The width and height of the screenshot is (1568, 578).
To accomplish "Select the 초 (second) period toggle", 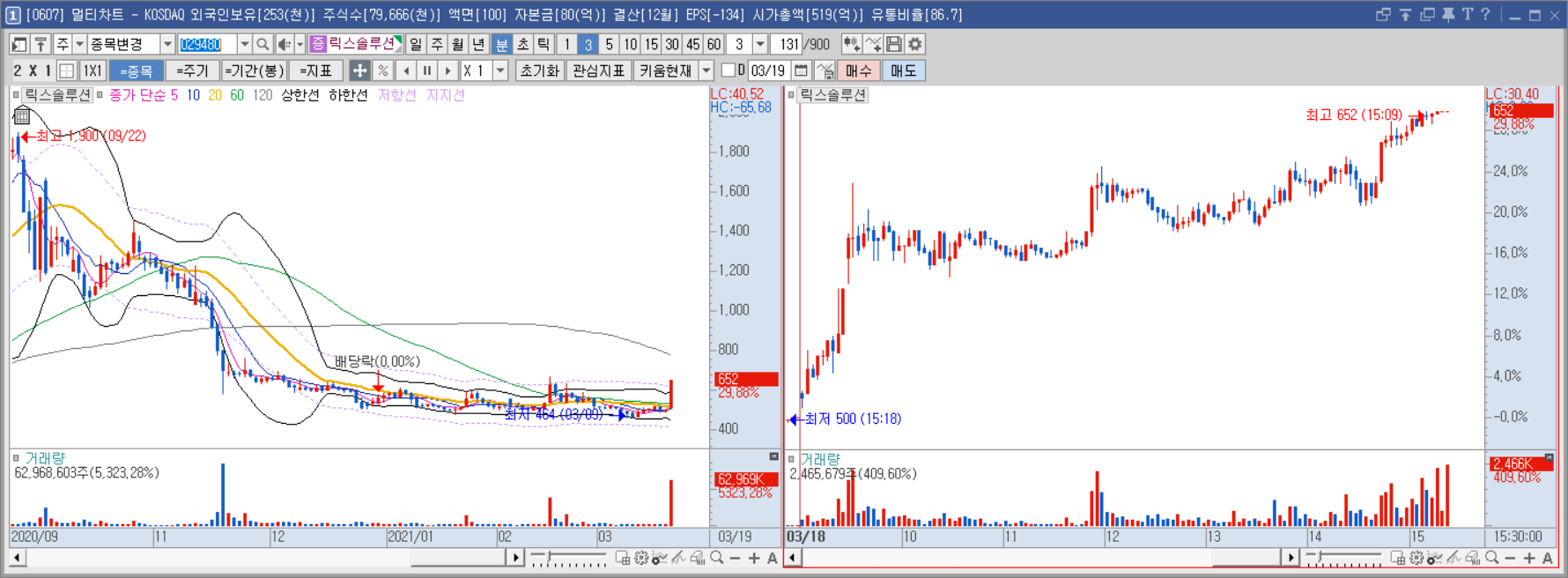I will click(522, 44).
